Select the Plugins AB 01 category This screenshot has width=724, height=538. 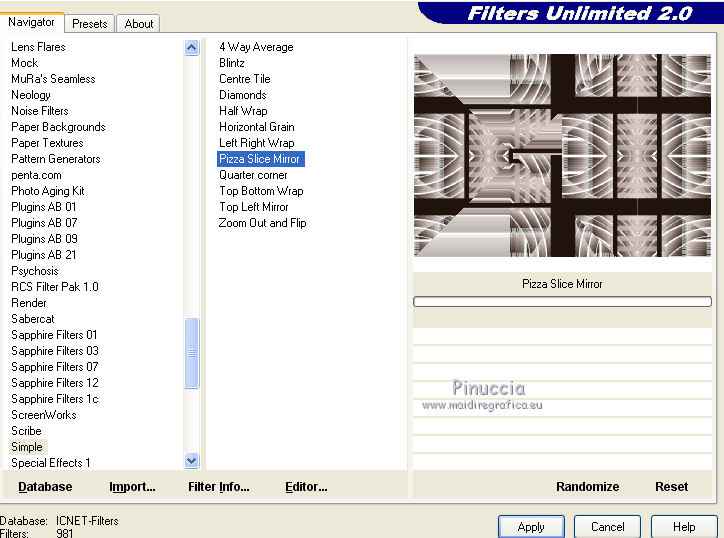coord(43,207)
